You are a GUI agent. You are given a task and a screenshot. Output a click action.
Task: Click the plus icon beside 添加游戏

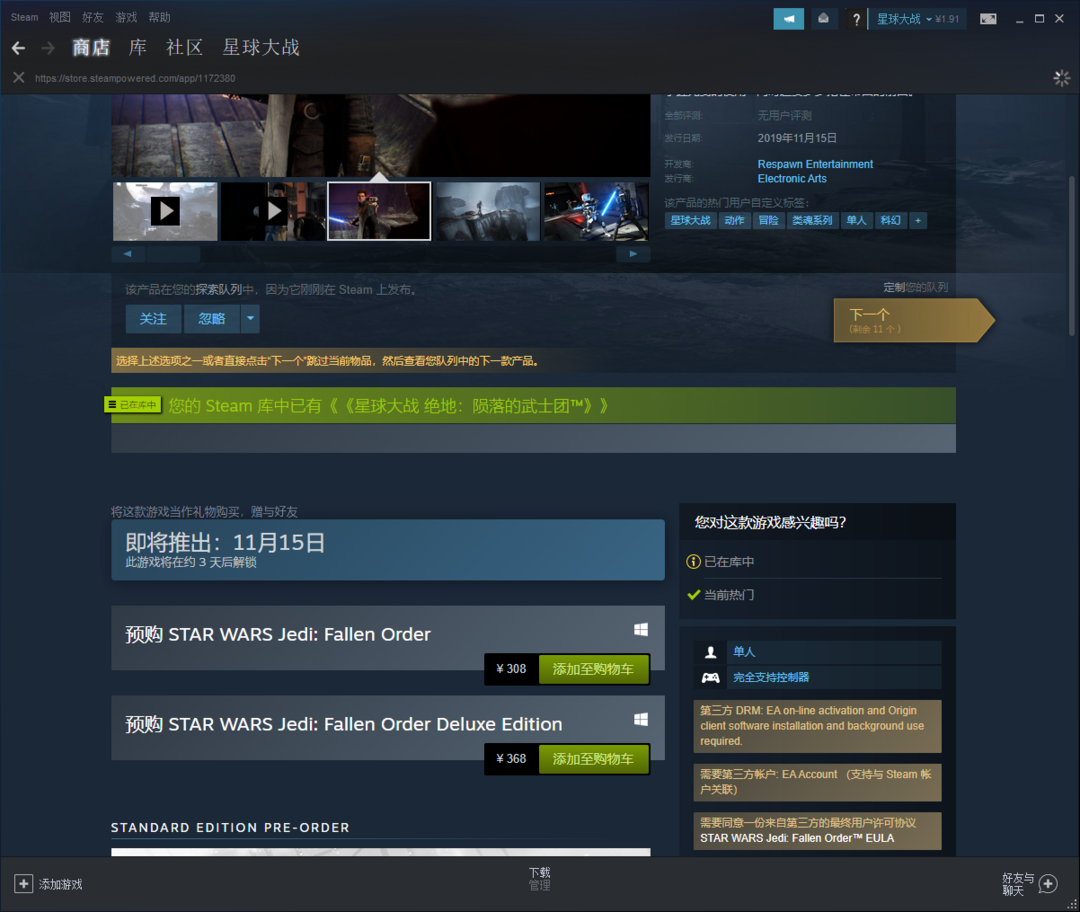pos(23,884)
